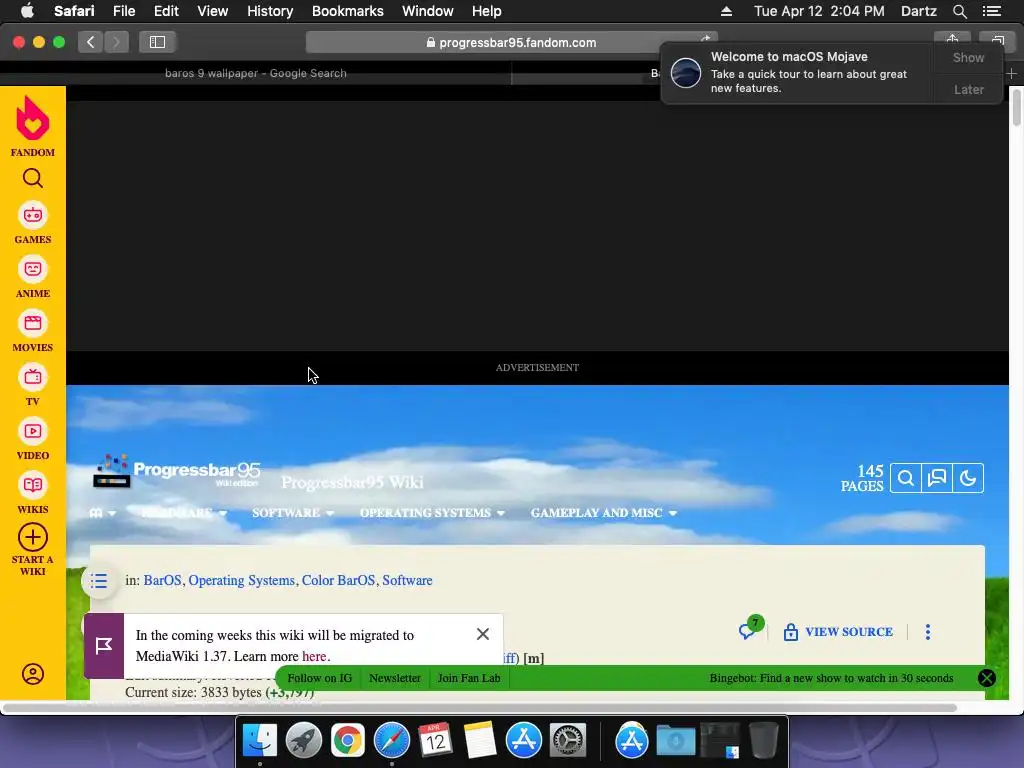Expand the Software navigation dropdown
Image resolution: width=1024 pixels, height=768 pixels.
point(293,513)
